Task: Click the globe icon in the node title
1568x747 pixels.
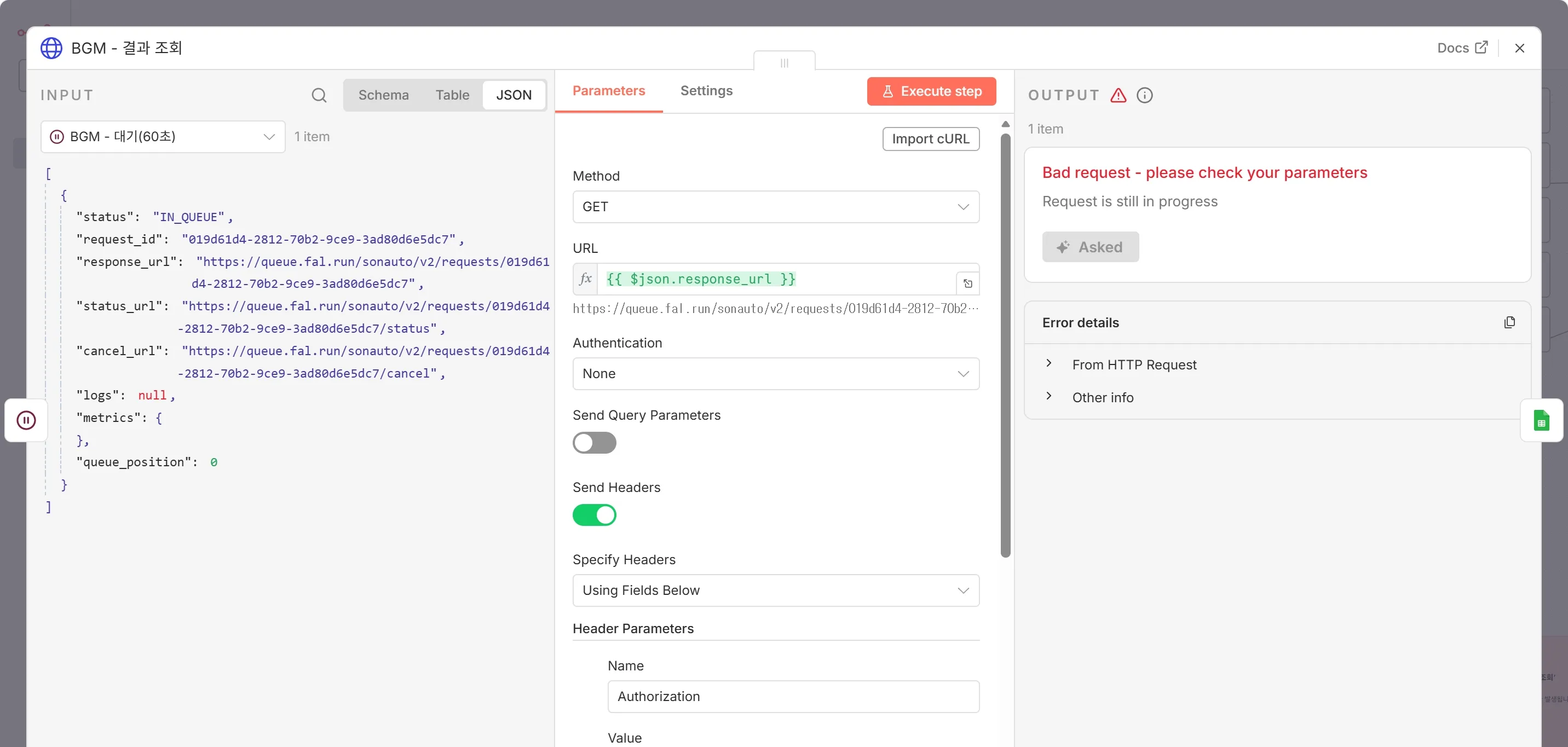Action: point(51,48)
